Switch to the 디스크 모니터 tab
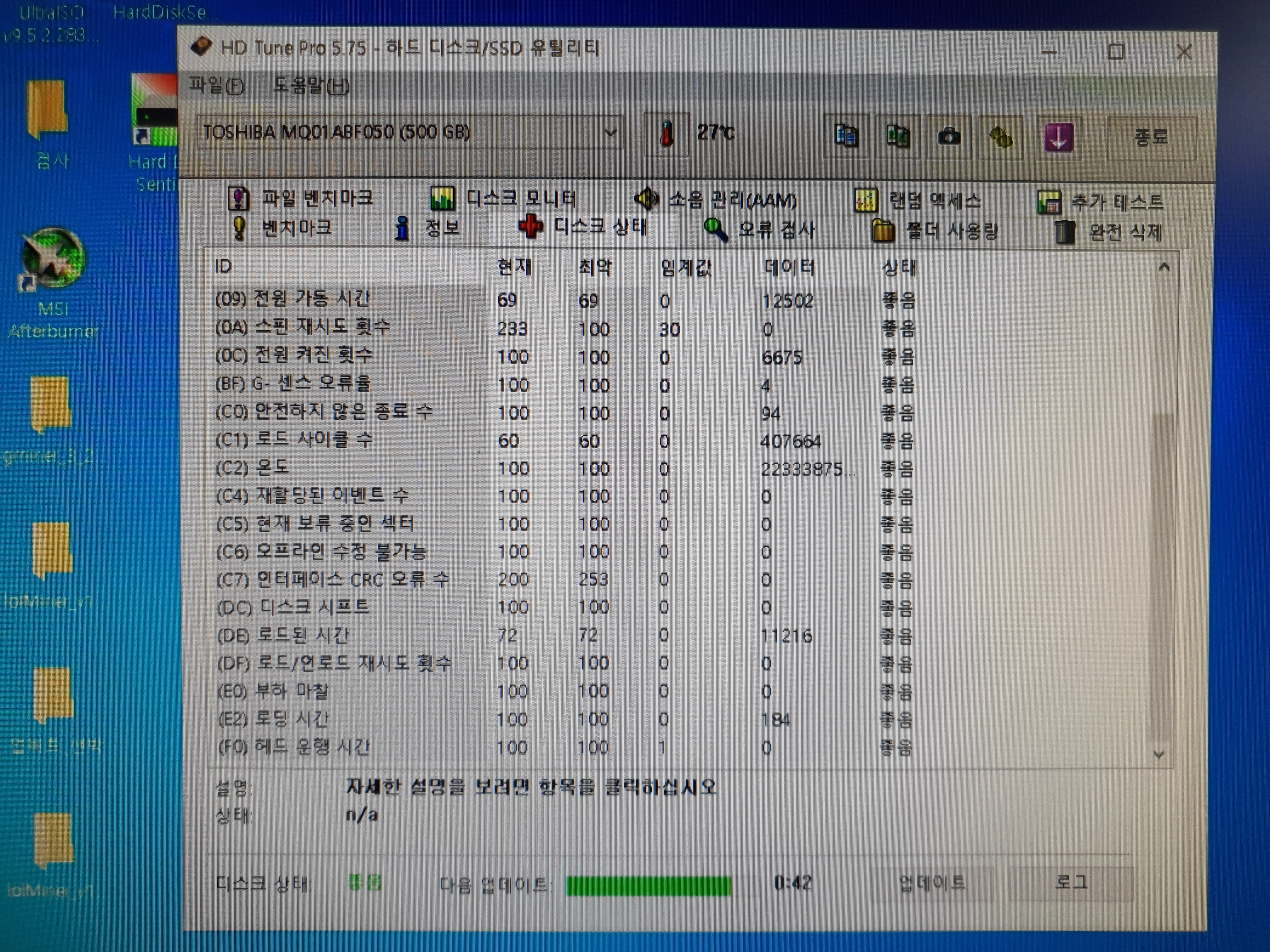The image size is (1270, 952). tap(504, 199)
